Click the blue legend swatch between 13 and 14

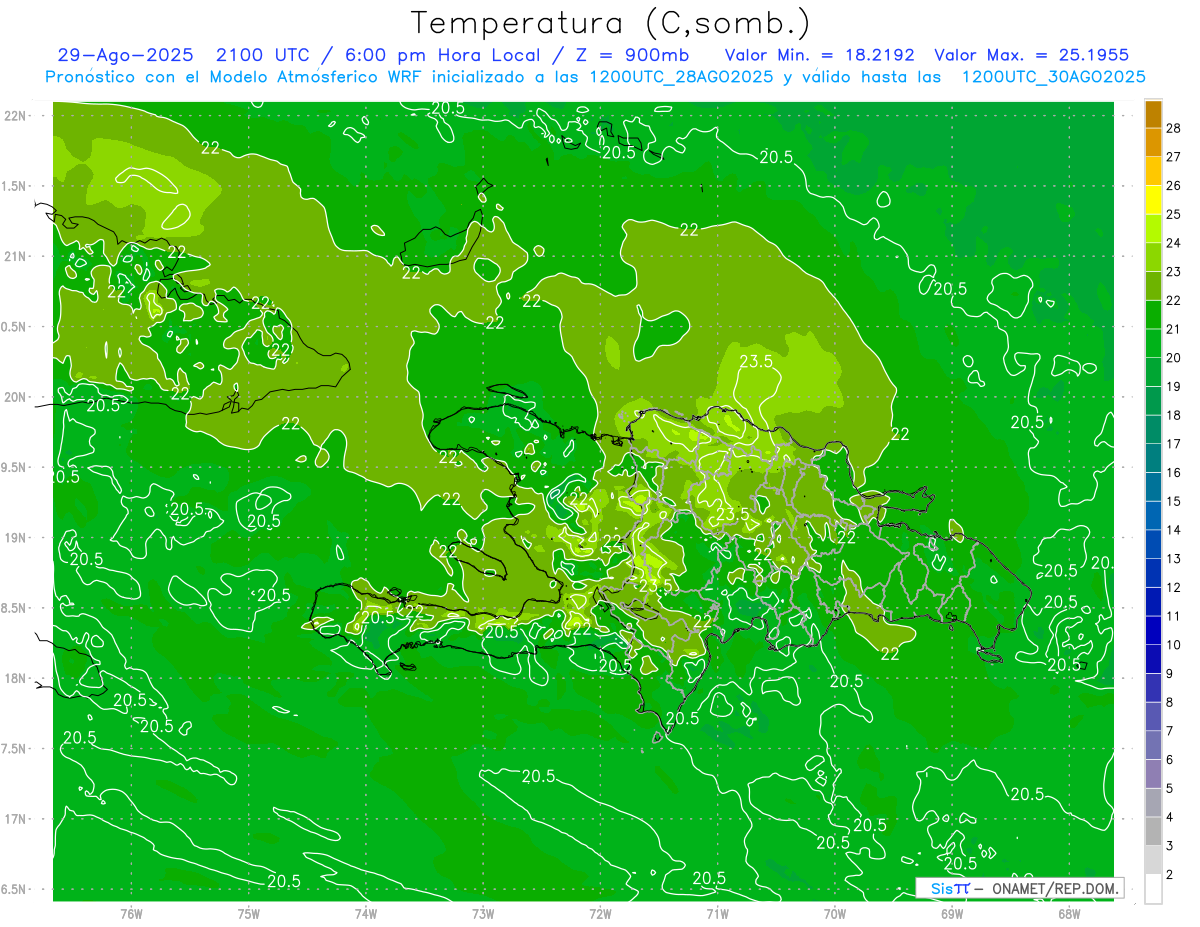(1154, 544)
